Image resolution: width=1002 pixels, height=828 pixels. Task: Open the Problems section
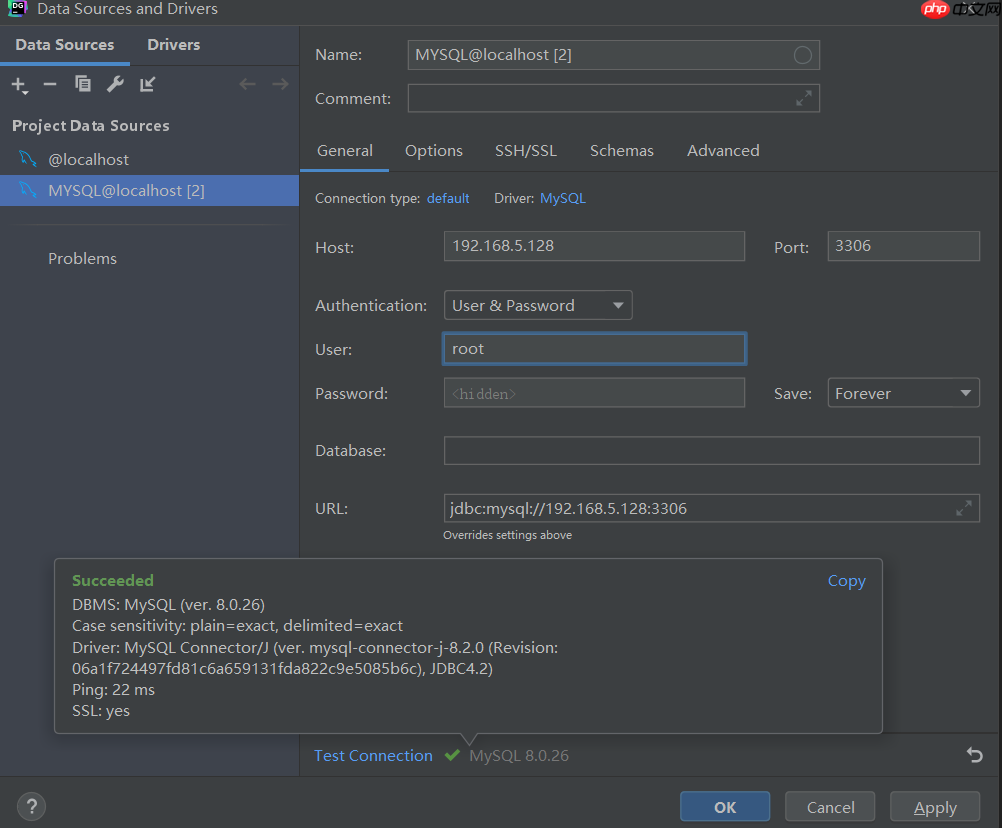tap(82, 259)
